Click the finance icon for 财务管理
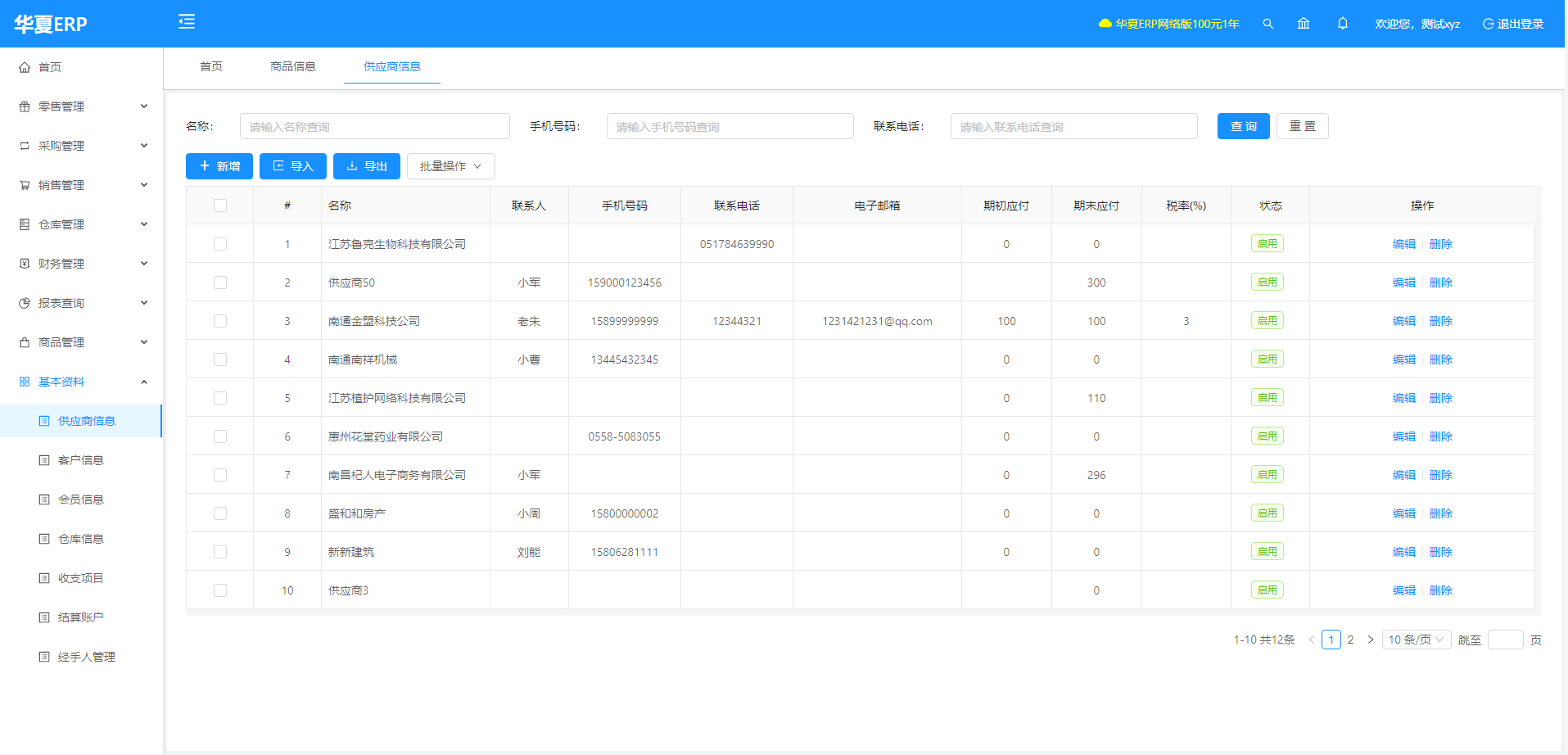This screenshot has height=755, width=1568. point(25,264)
